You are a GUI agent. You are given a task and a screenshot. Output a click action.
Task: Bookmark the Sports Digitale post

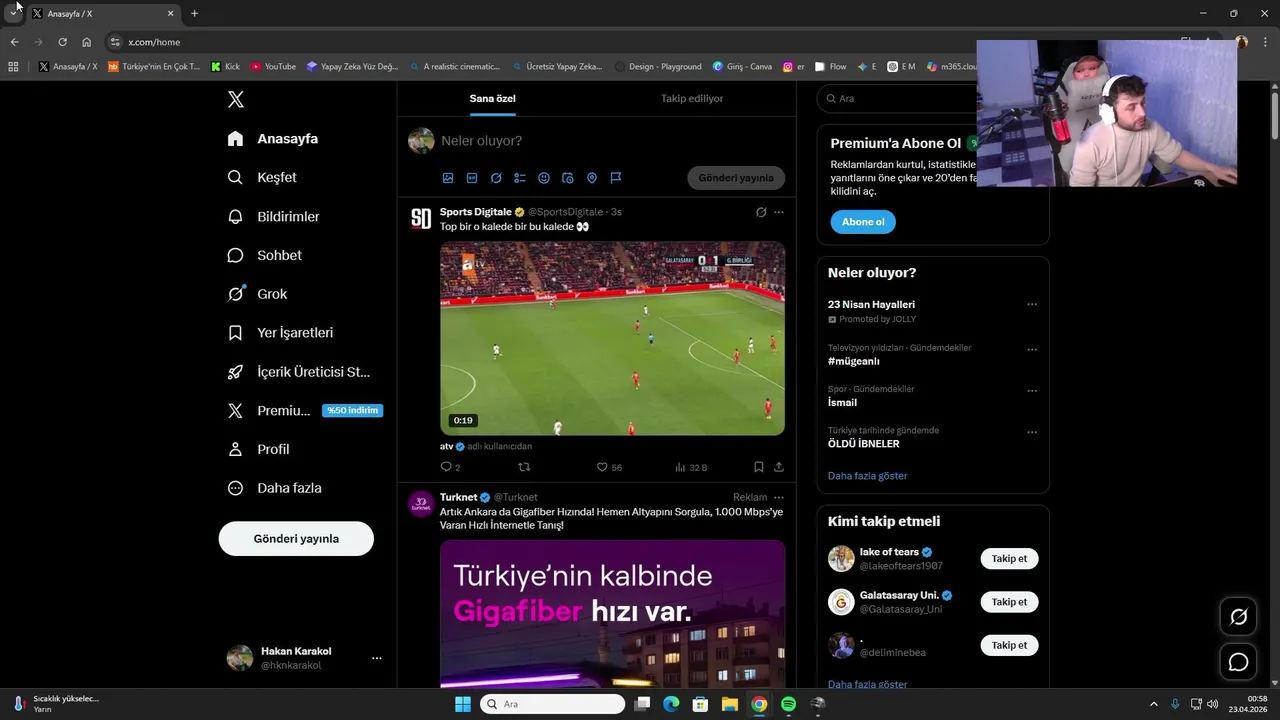759,467
